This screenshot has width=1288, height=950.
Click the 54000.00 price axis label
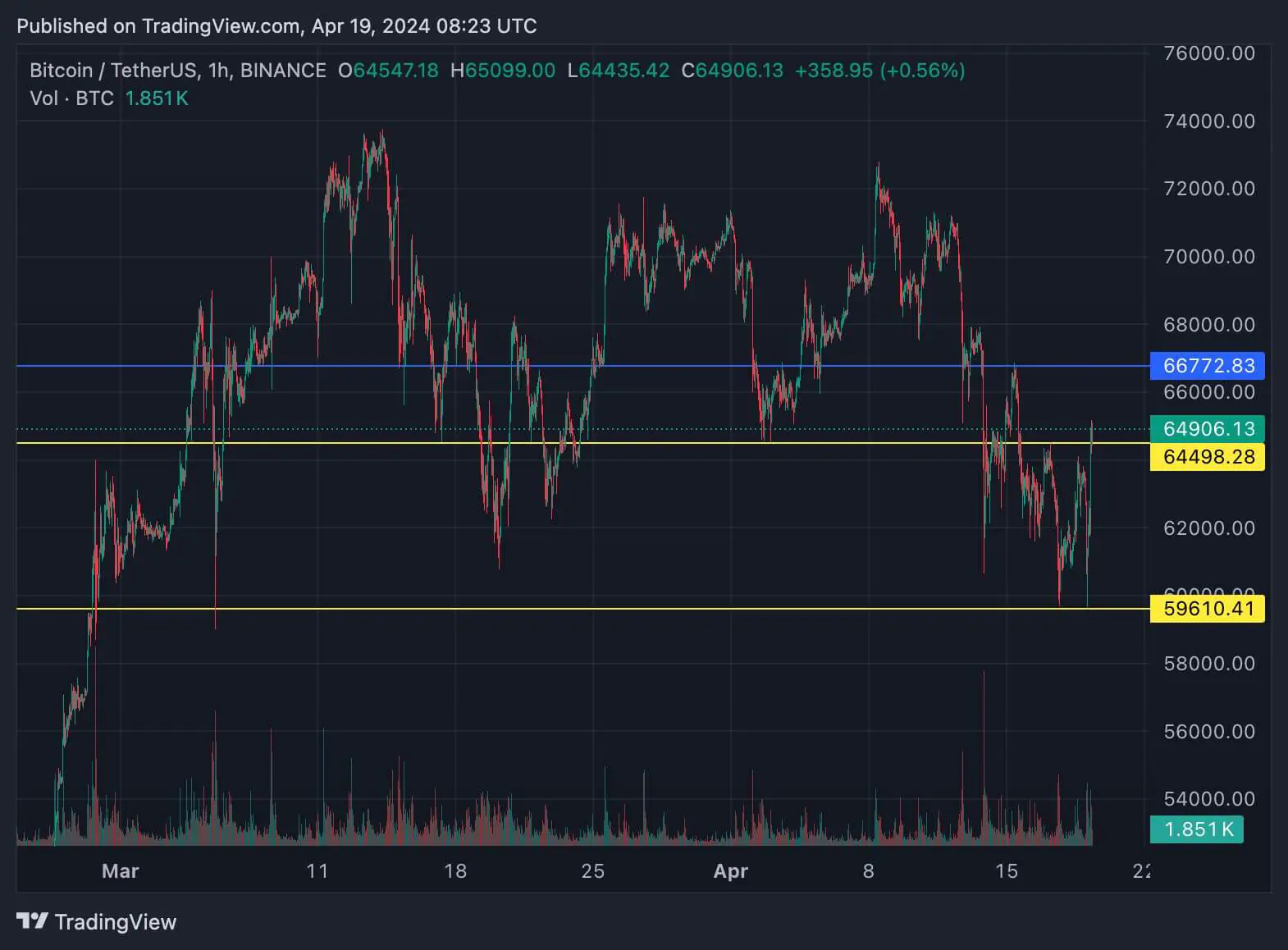1209,799
